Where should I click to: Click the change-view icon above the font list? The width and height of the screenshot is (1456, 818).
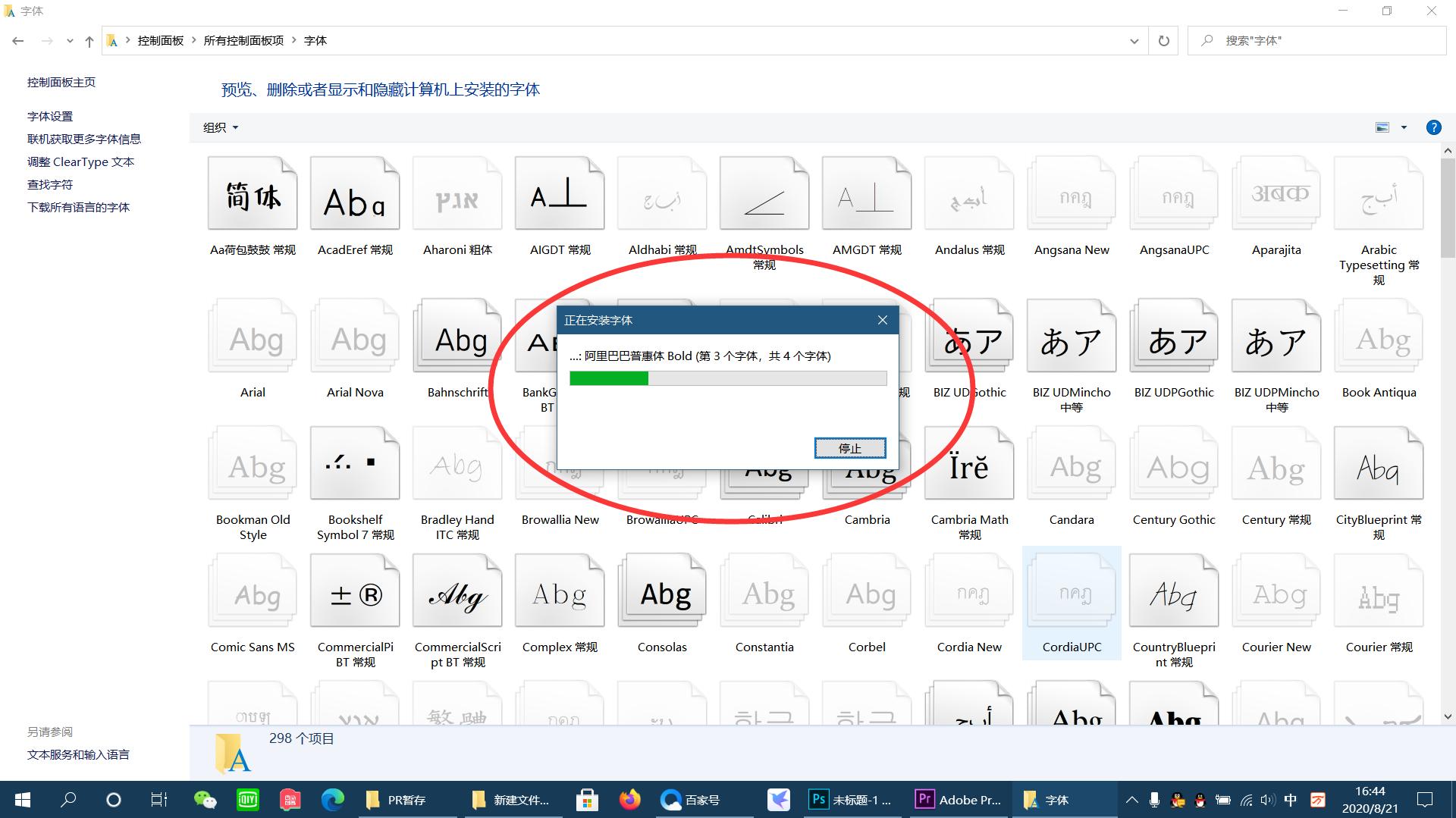coord(1382,127)
